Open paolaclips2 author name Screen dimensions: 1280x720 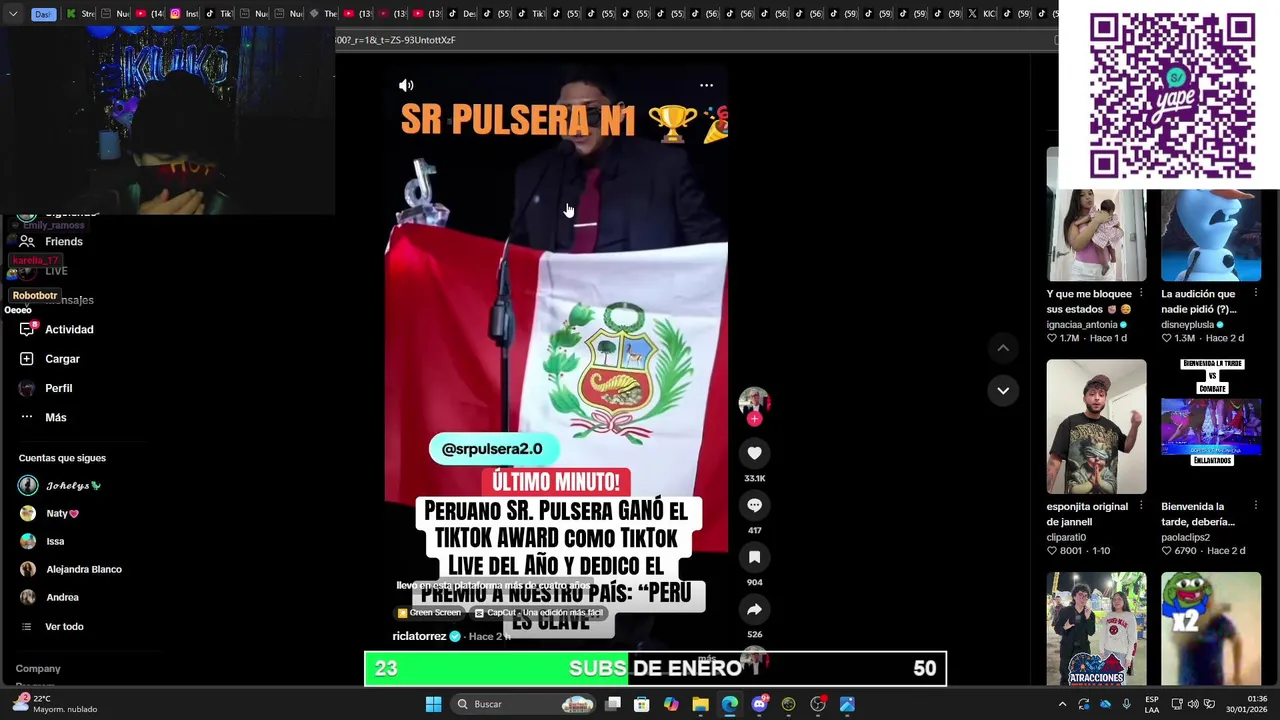coord(1185,538)
